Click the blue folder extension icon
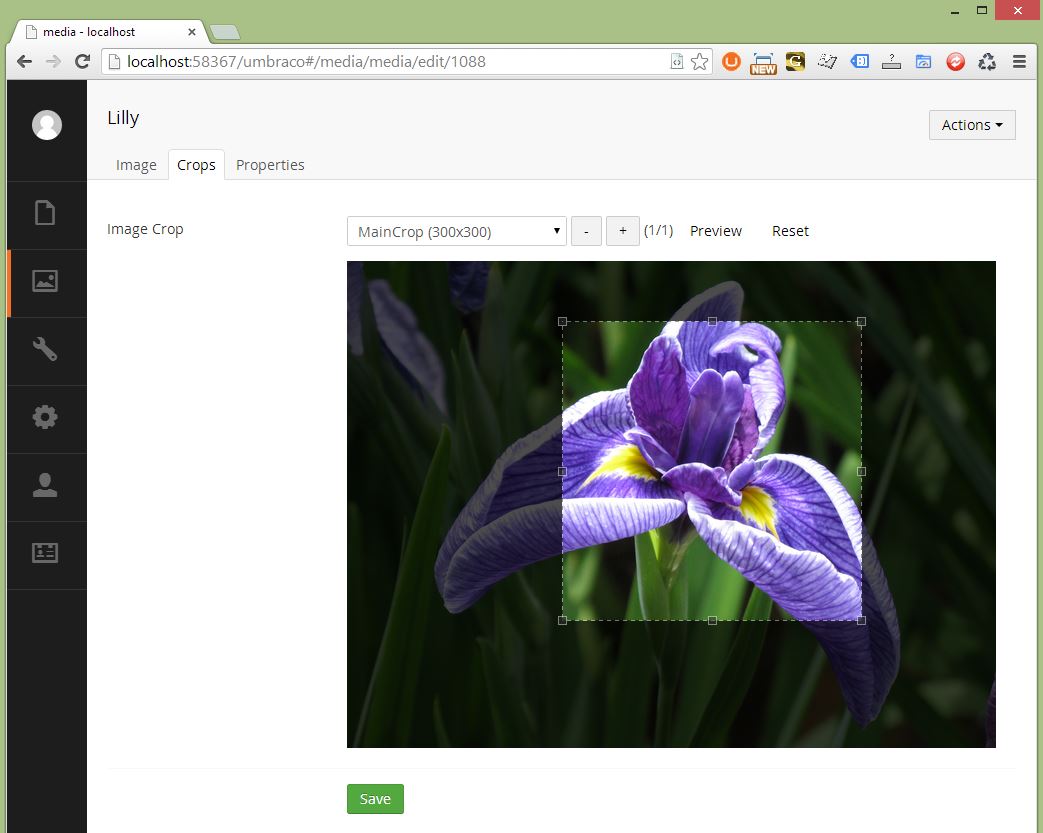 923,62
